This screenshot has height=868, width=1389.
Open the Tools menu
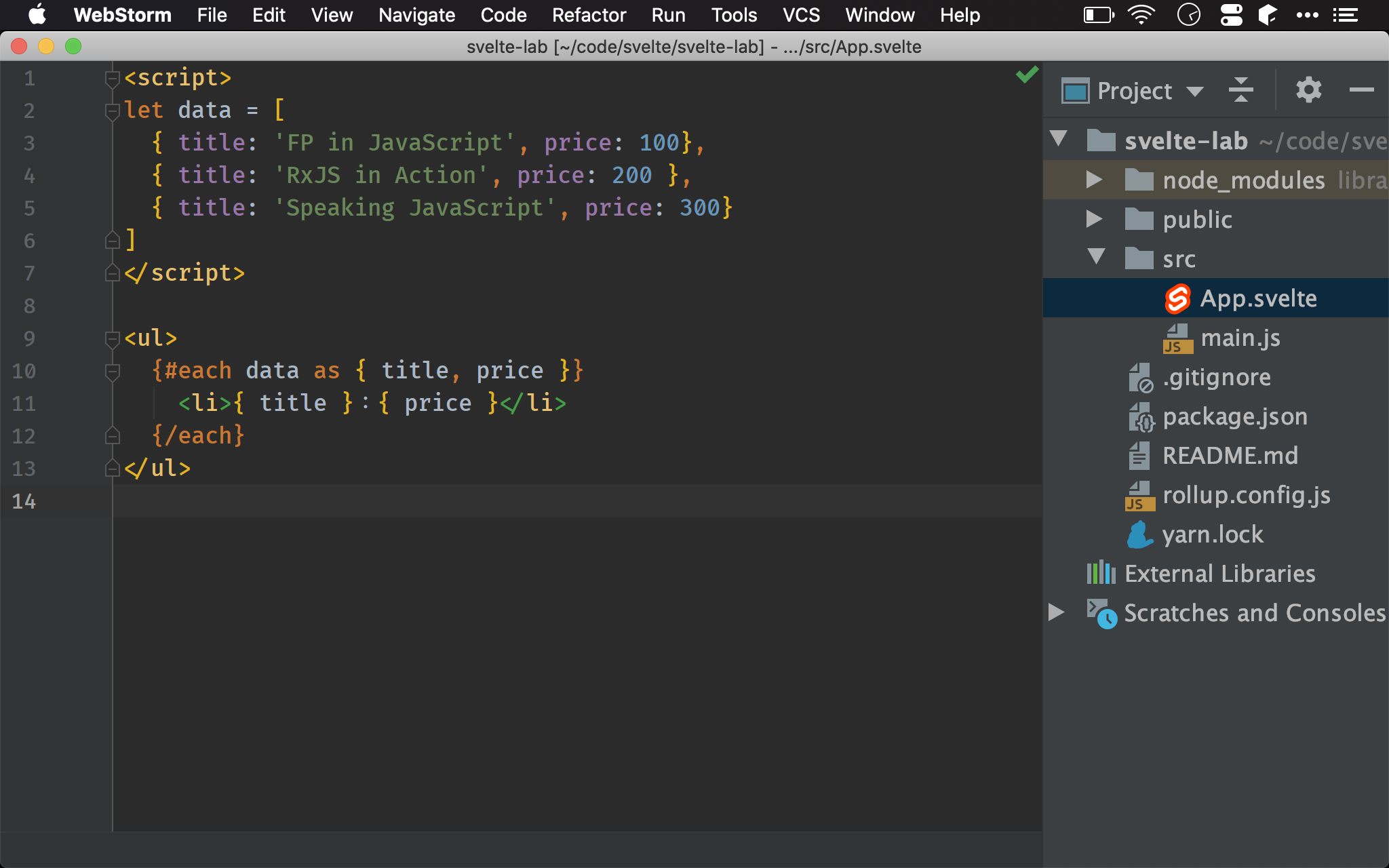734,15
